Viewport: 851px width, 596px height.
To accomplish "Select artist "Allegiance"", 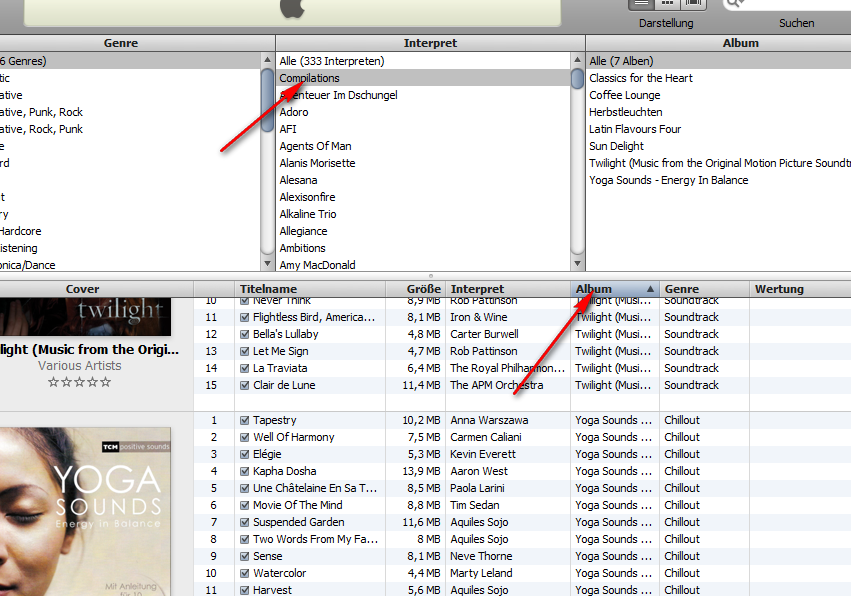I will point(423,231).
